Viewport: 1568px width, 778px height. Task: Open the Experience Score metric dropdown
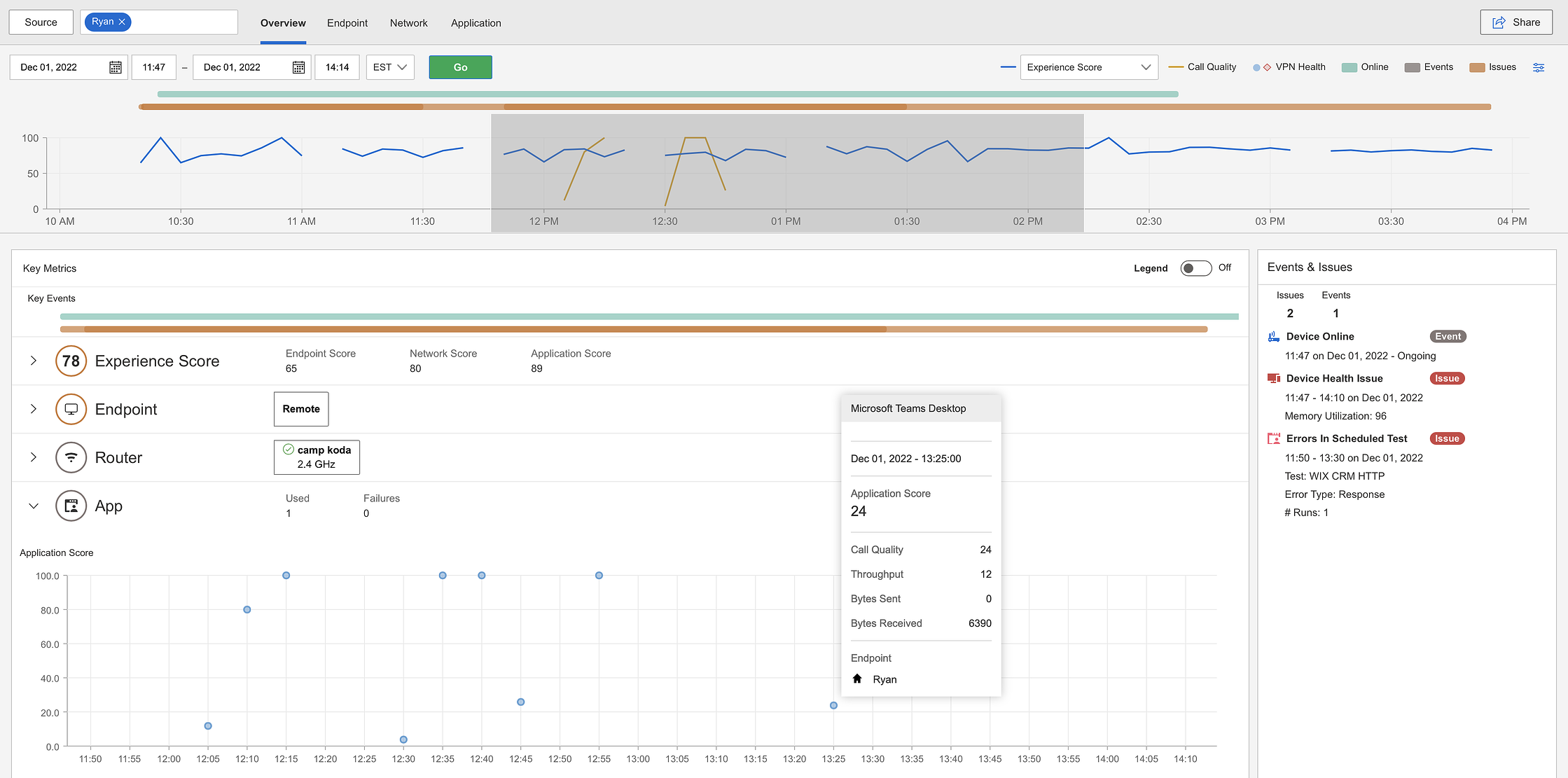(1088, 67)
